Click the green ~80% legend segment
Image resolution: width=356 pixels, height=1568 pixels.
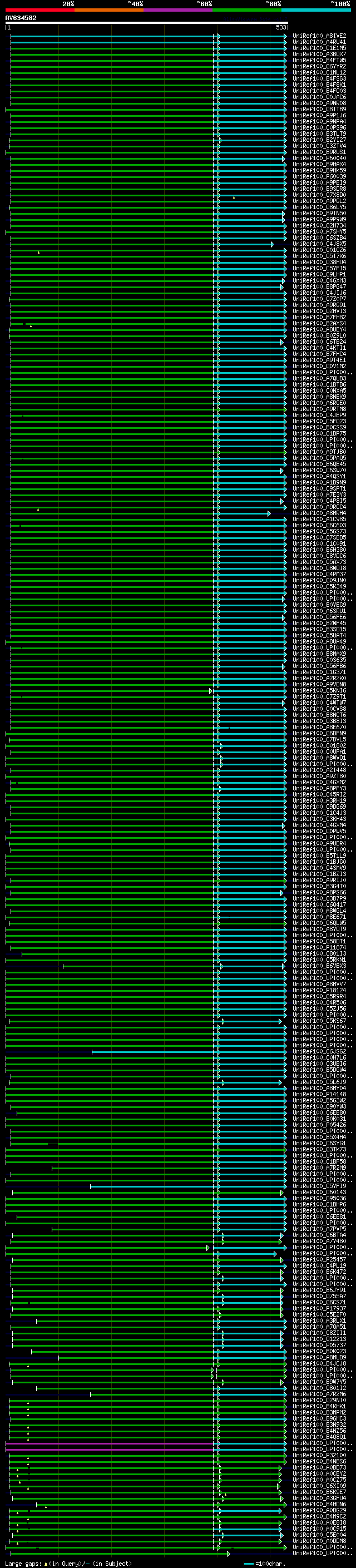click(x=247, y=10)
